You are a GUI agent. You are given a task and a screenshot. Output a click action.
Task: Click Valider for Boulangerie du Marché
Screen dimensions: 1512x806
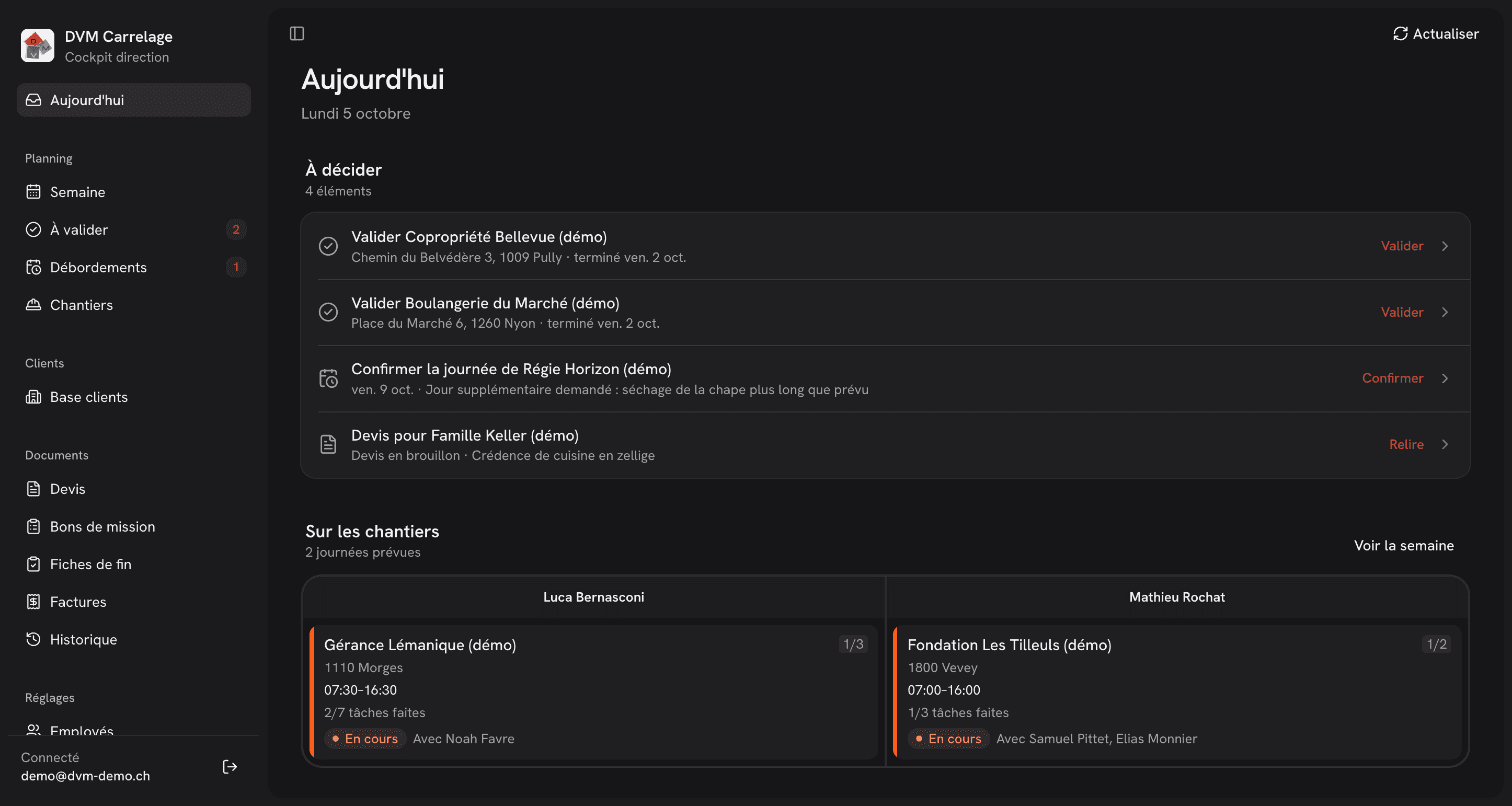click(x=1402, y=312)
